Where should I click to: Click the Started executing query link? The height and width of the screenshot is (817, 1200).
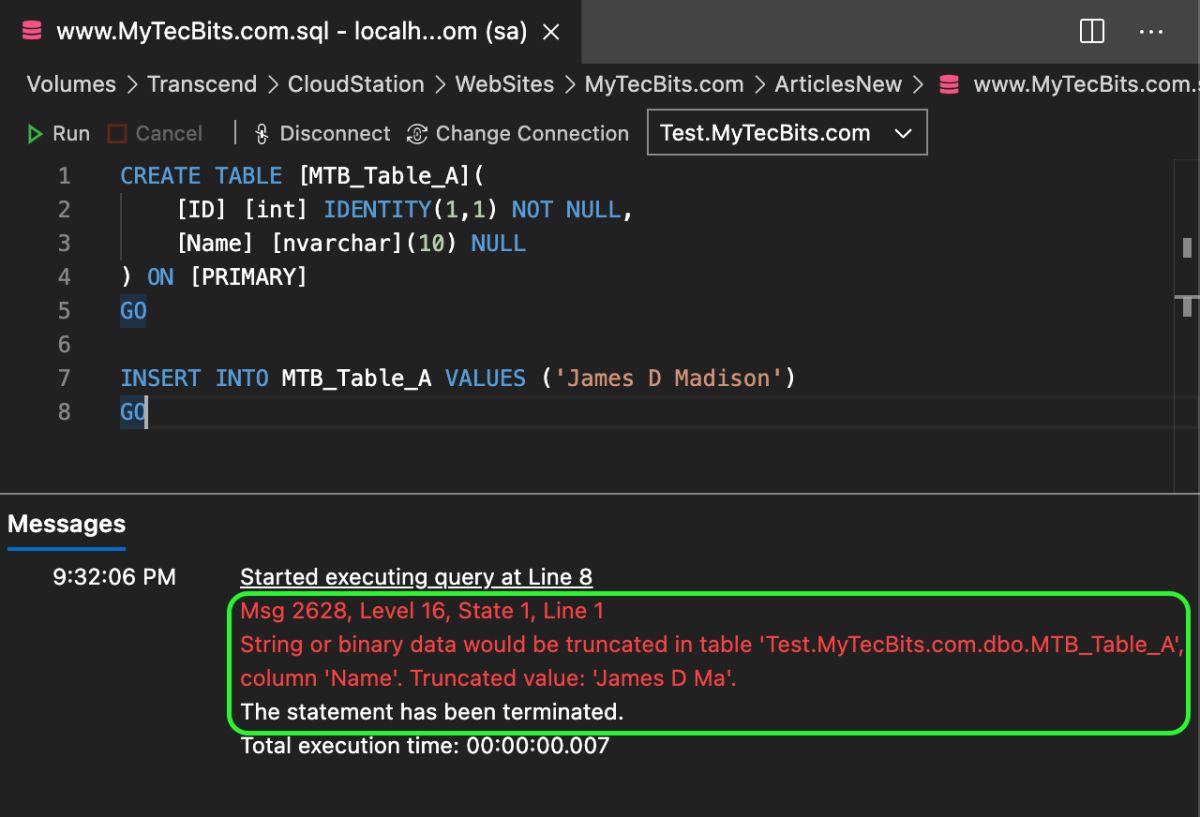[416, 577]
